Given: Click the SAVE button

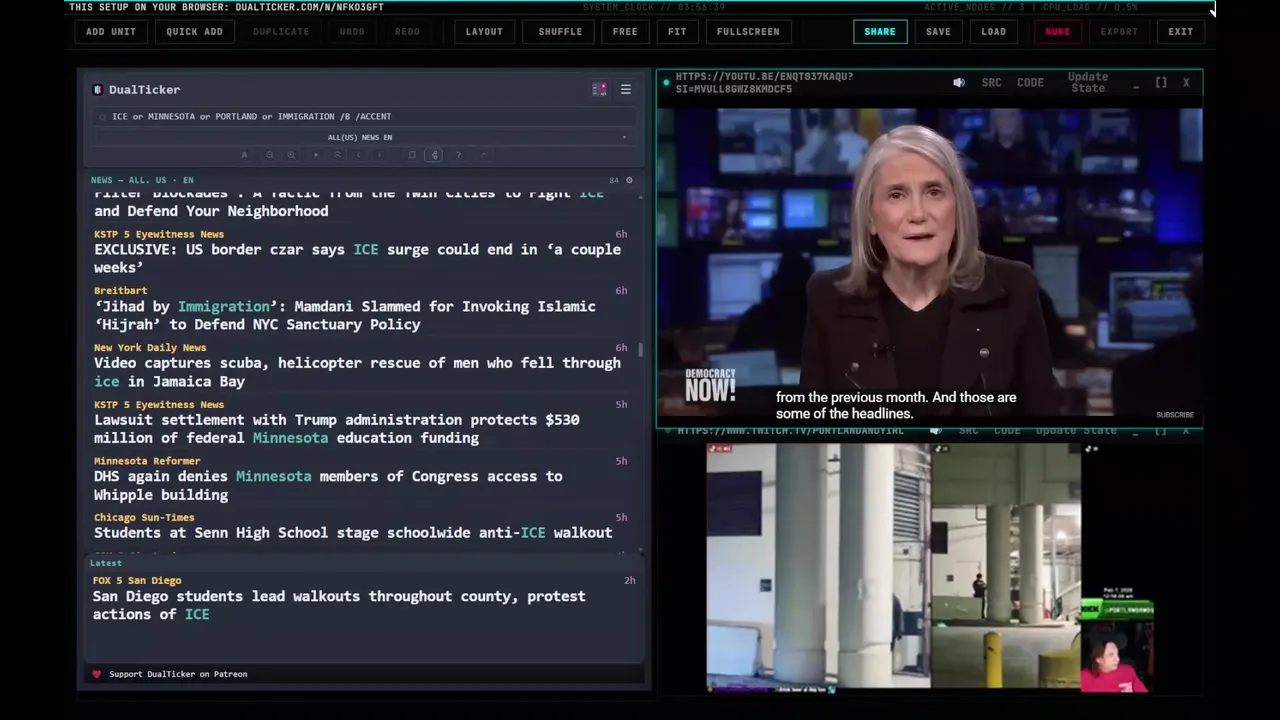Looking at the screenshot, I should [938, 32].
